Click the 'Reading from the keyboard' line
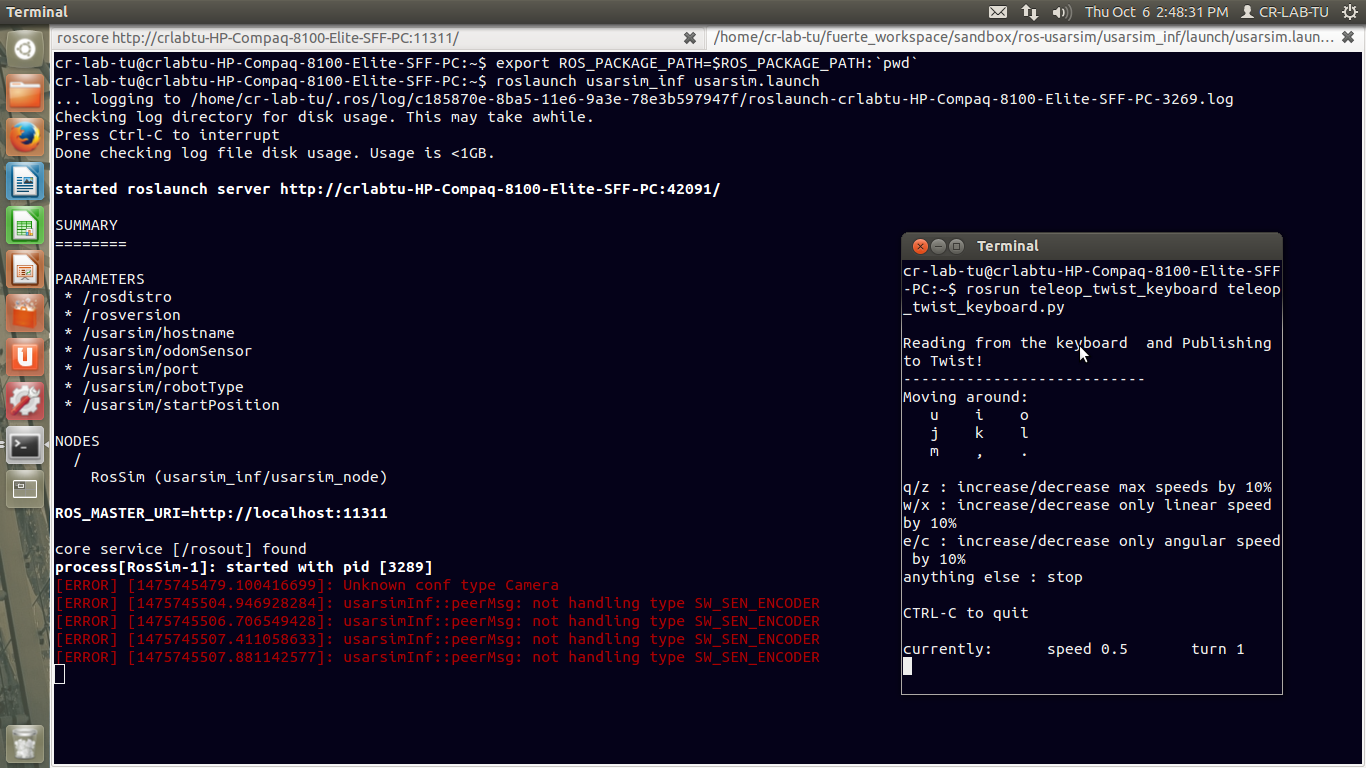This screenshot has width=1366, height=768. [1087, 352]
